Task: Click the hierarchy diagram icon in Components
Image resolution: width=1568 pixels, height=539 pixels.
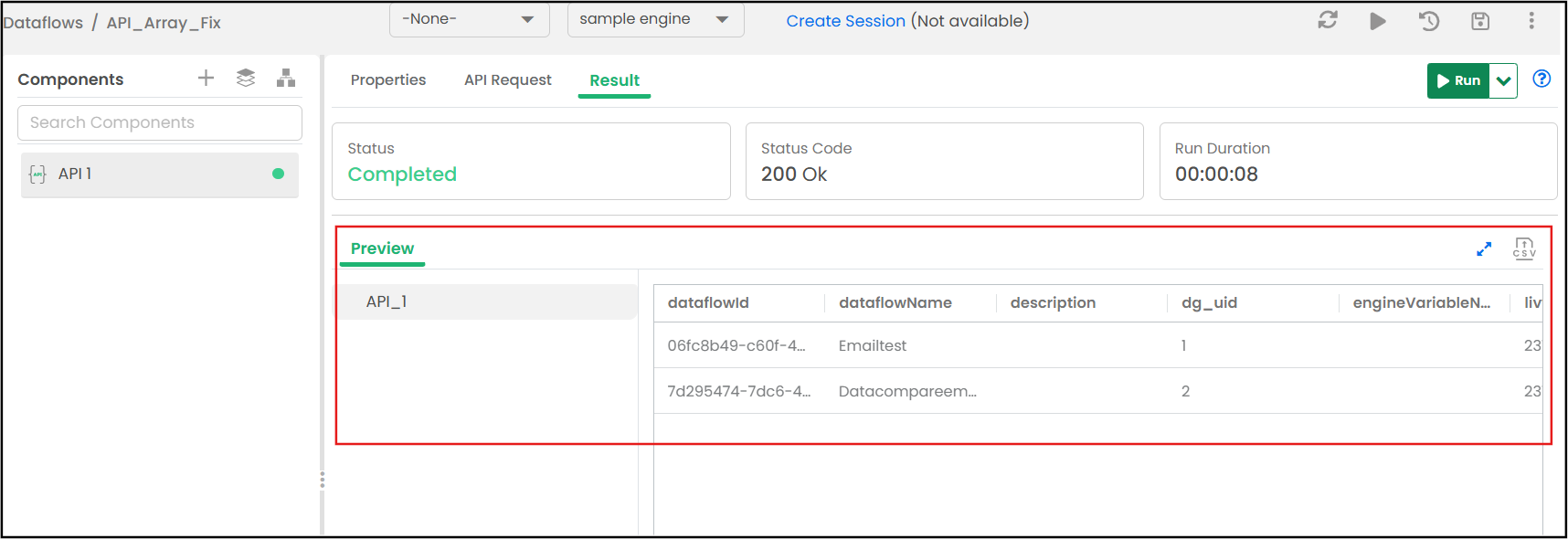Action: tap(286, 79)
